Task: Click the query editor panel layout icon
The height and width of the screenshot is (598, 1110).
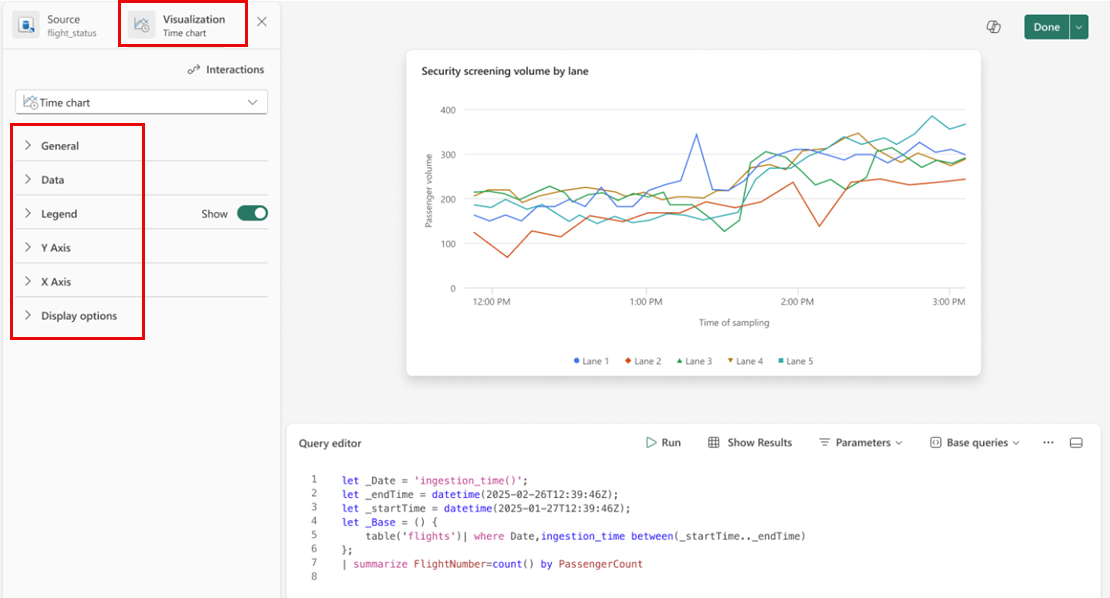Action: click(1076, 443)
